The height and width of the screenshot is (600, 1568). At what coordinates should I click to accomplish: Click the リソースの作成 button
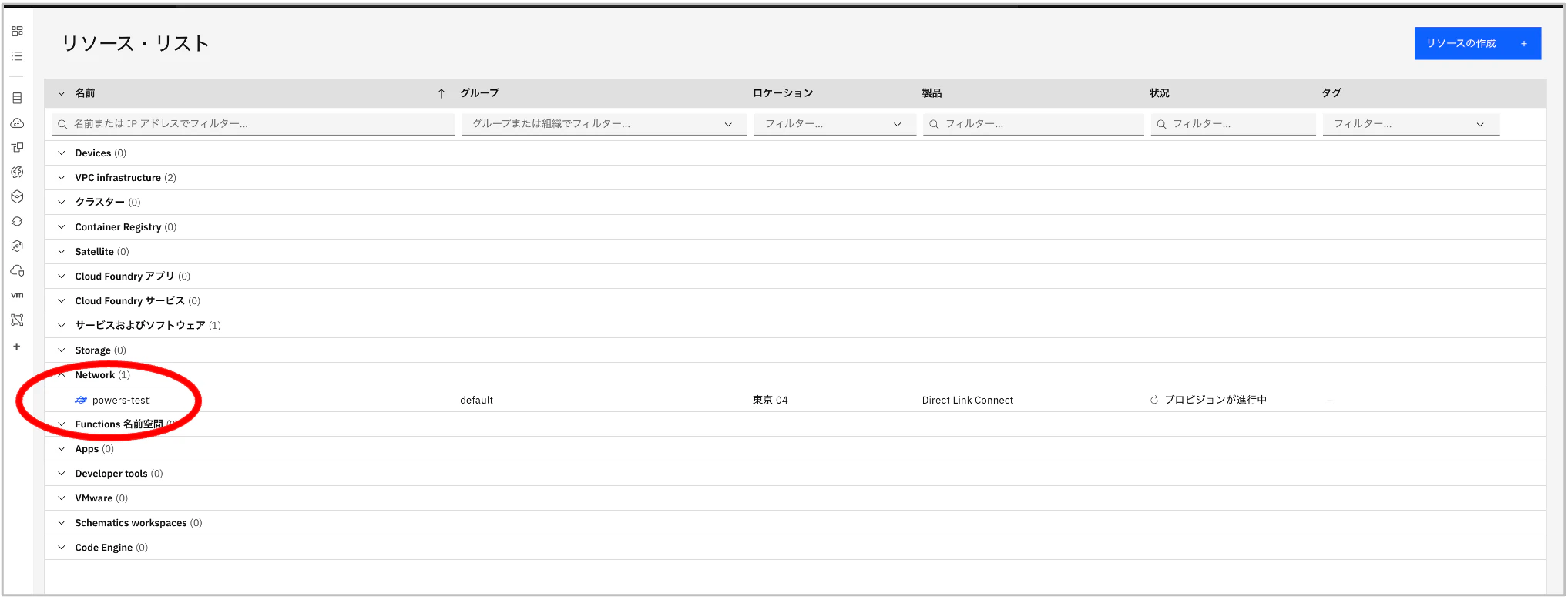pos(1478,43)
